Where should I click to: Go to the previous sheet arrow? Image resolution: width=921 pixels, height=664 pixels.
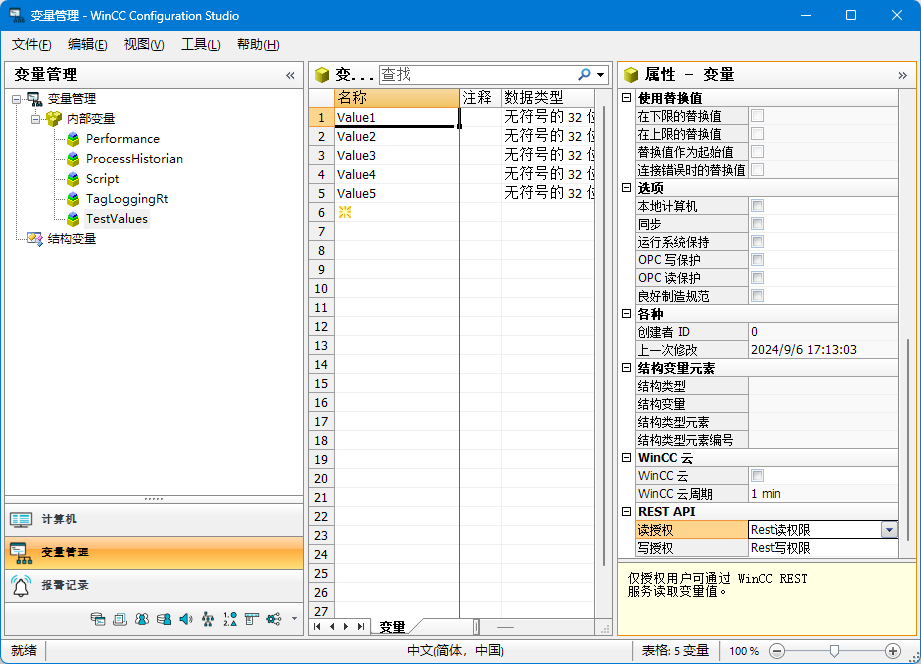point(332,626)
